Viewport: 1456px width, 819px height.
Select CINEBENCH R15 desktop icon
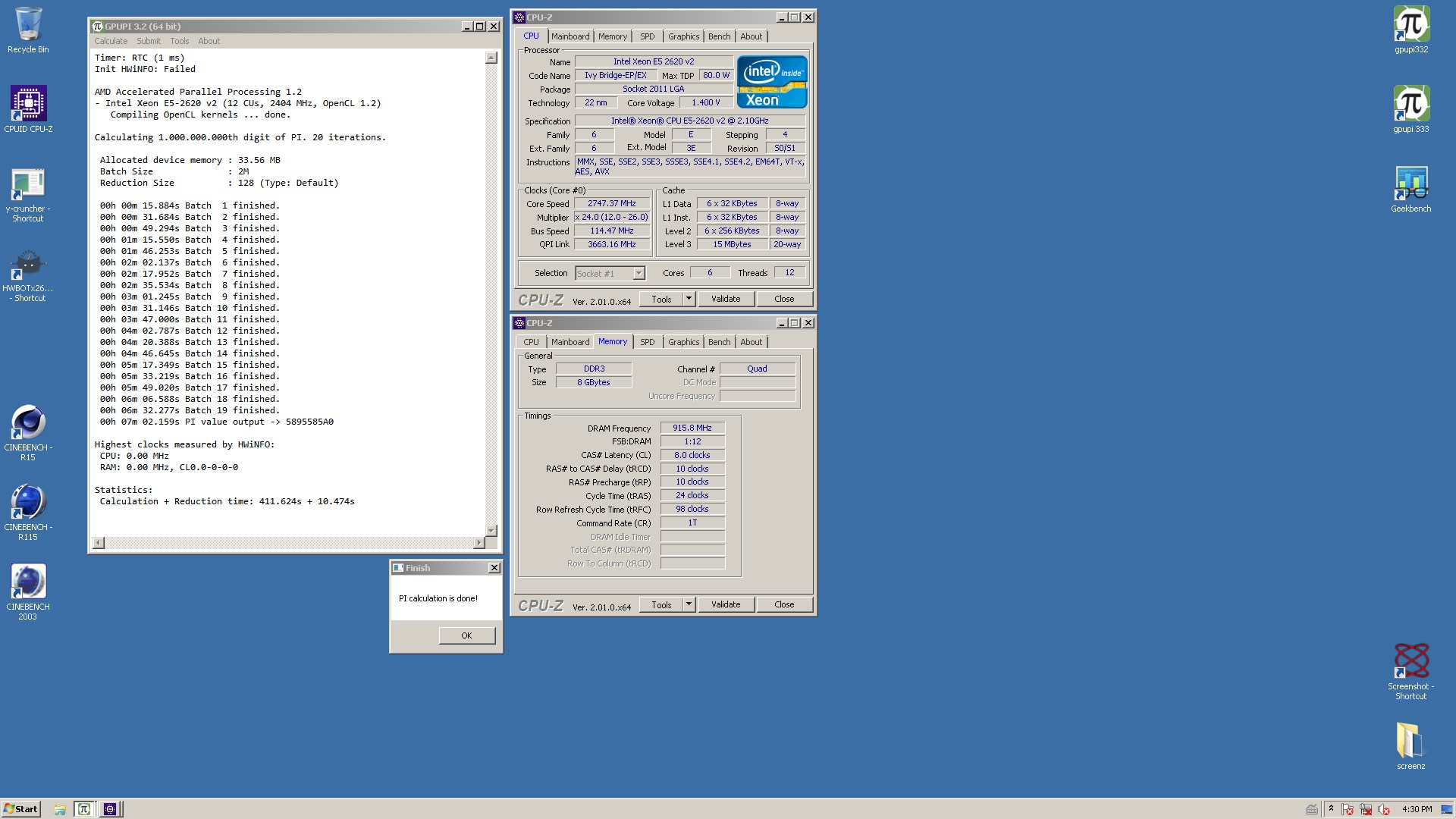[28, 433]
